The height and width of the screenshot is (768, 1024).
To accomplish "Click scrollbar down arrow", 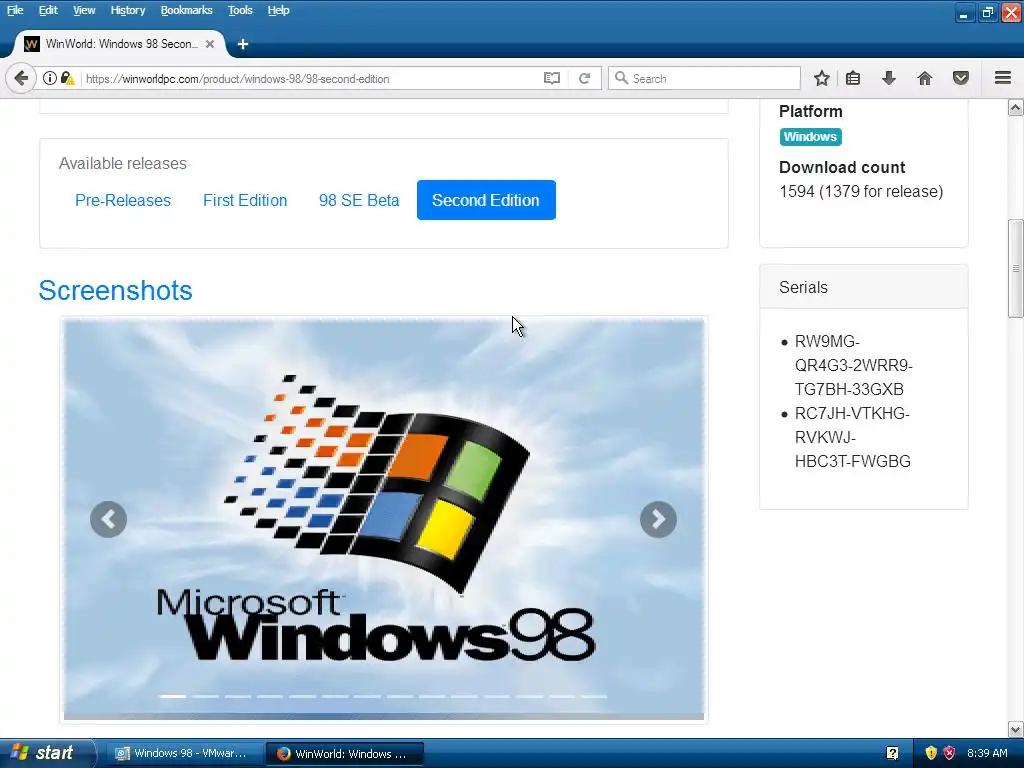I will (x=1016, y=729).
